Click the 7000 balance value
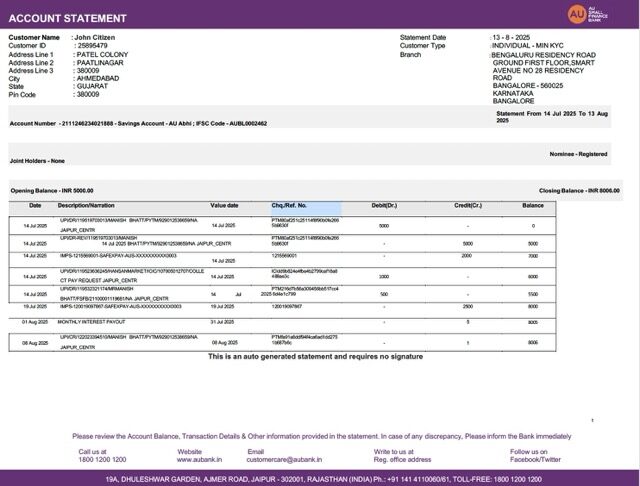The width and height of the screenshot is (640, 486). click(x=533, y=256)
